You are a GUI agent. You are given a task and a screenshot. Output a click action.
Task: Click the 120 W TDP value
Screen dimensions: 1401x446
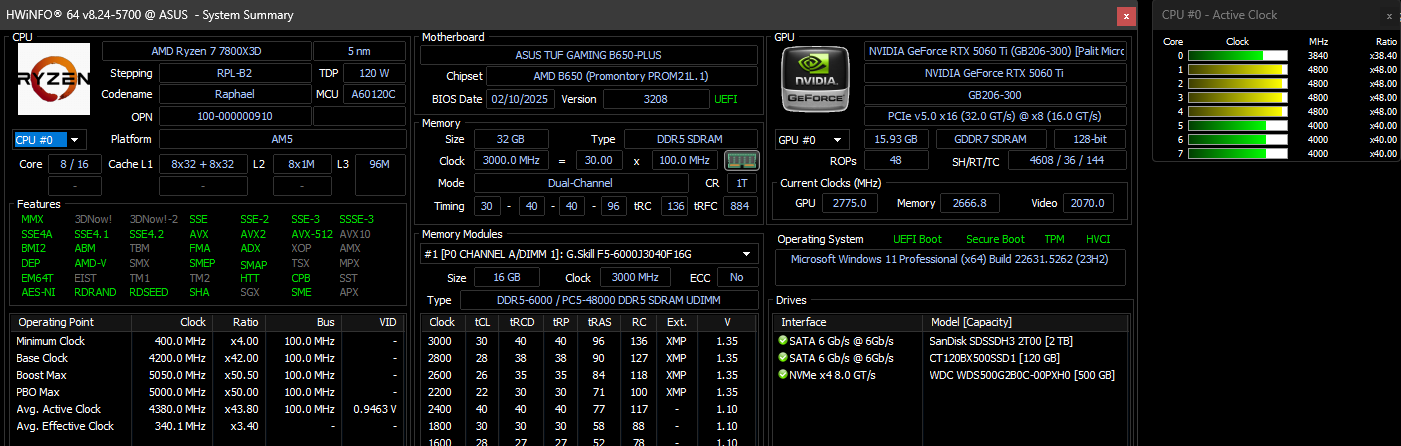click(x=374, y=73)
